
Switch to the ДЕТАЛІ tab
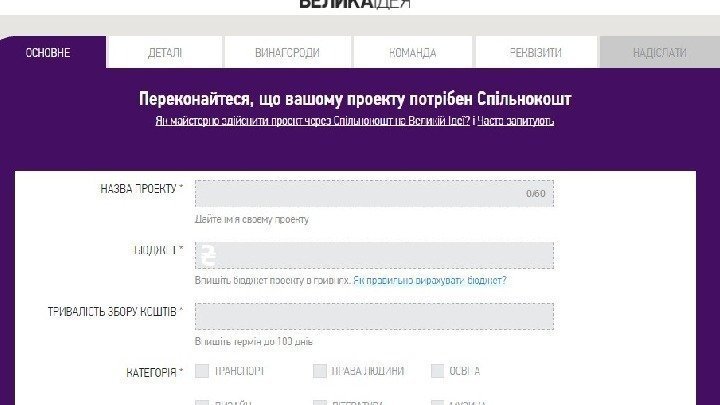165,52
